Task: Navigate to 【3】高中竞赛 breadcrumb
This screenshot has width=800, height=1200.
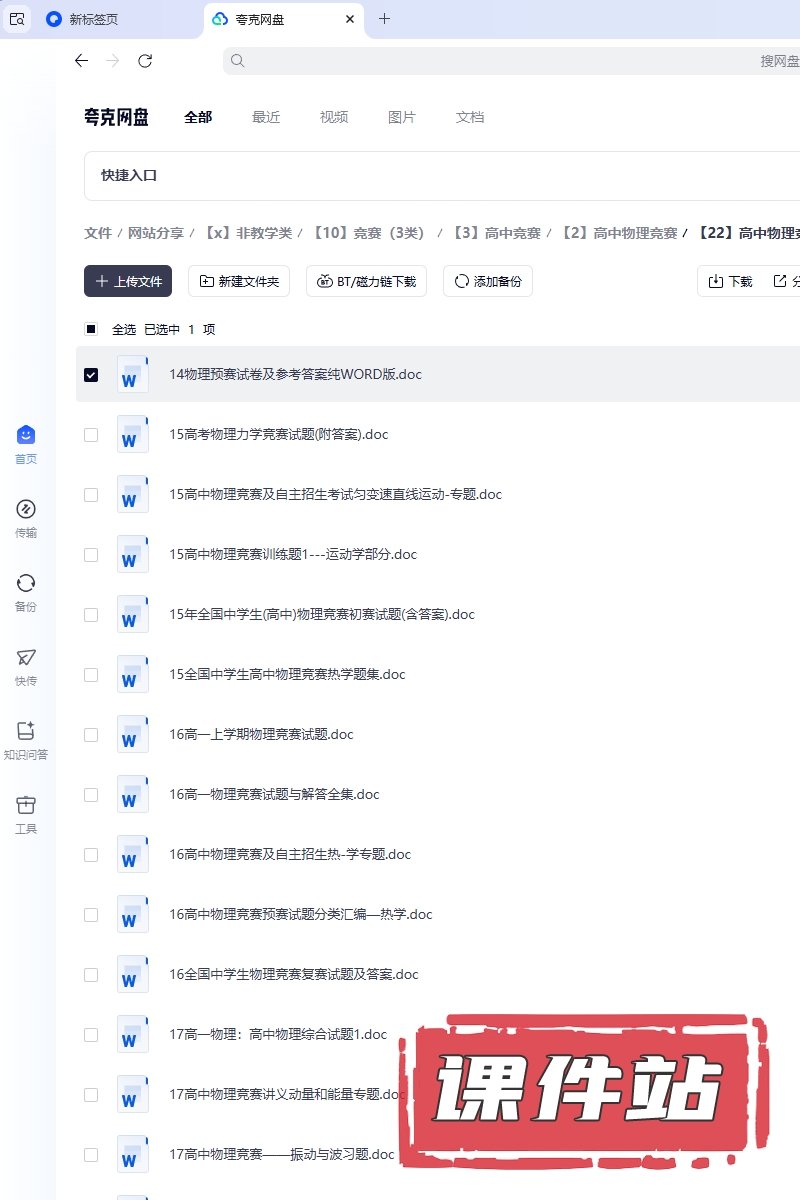Action: pos(496,233)
